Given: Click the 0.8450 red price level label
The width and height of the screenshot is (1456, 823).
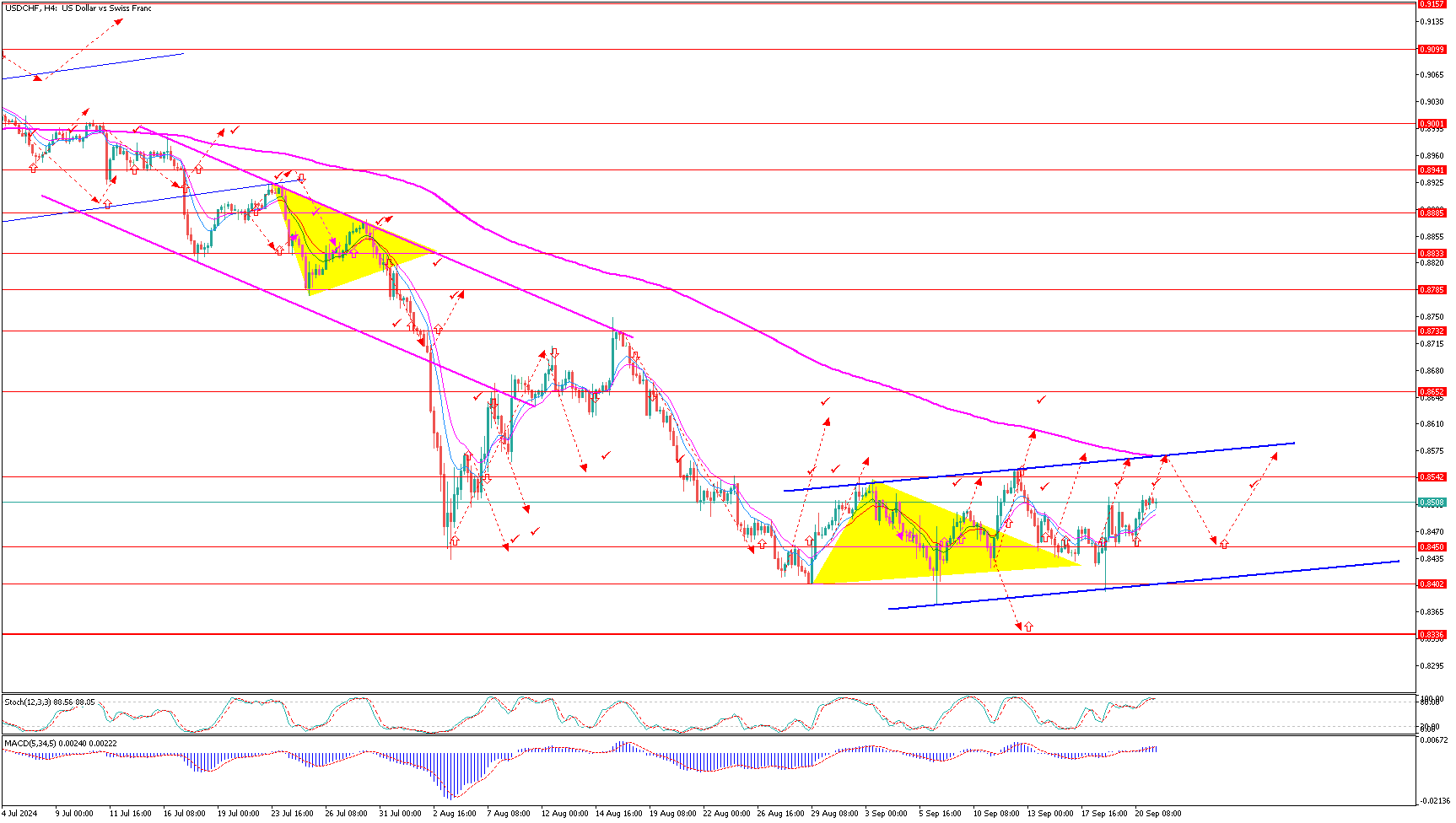Looking at the screenshot, I should point(1432,547).
